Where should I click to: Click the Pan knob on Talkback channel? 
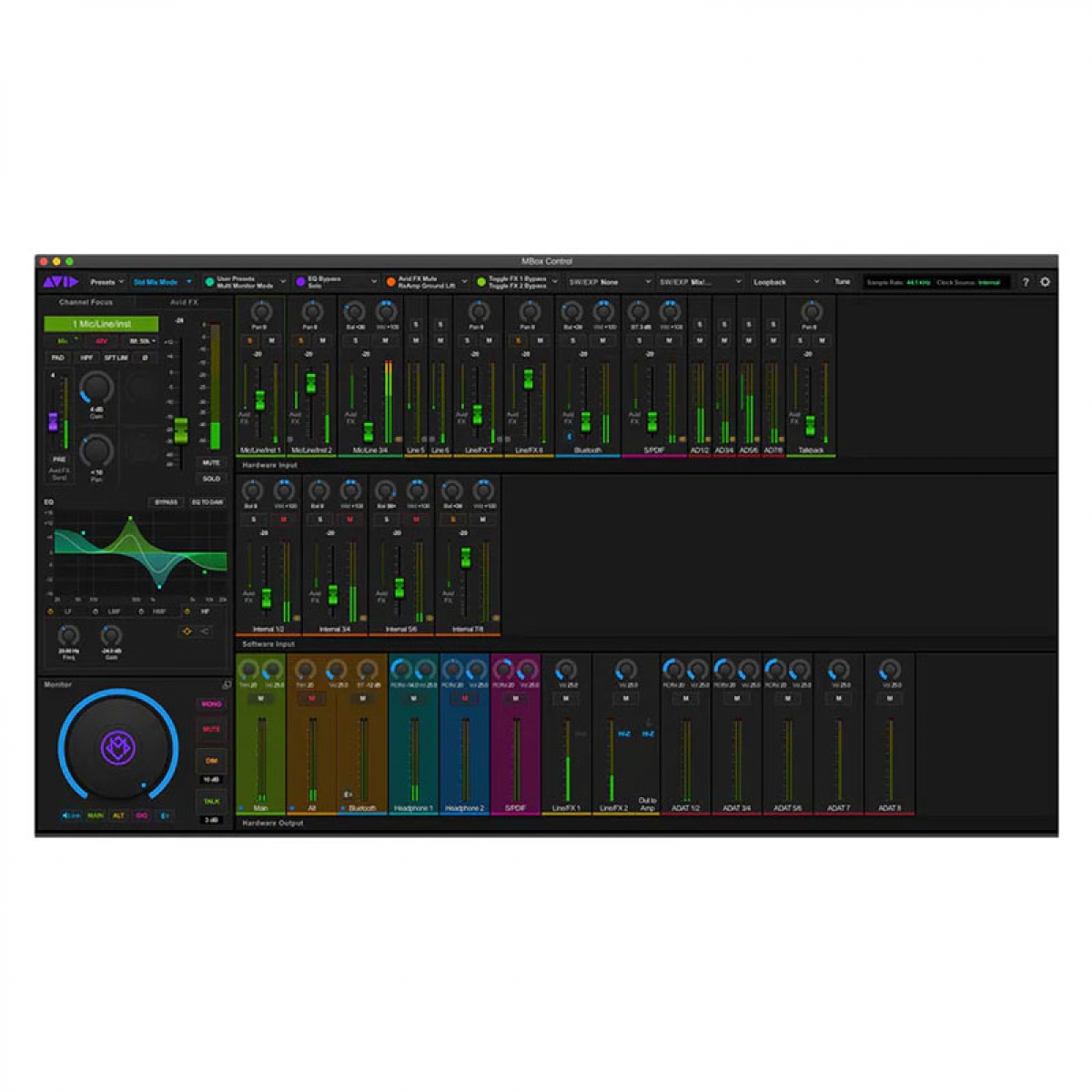coord(811,310)
